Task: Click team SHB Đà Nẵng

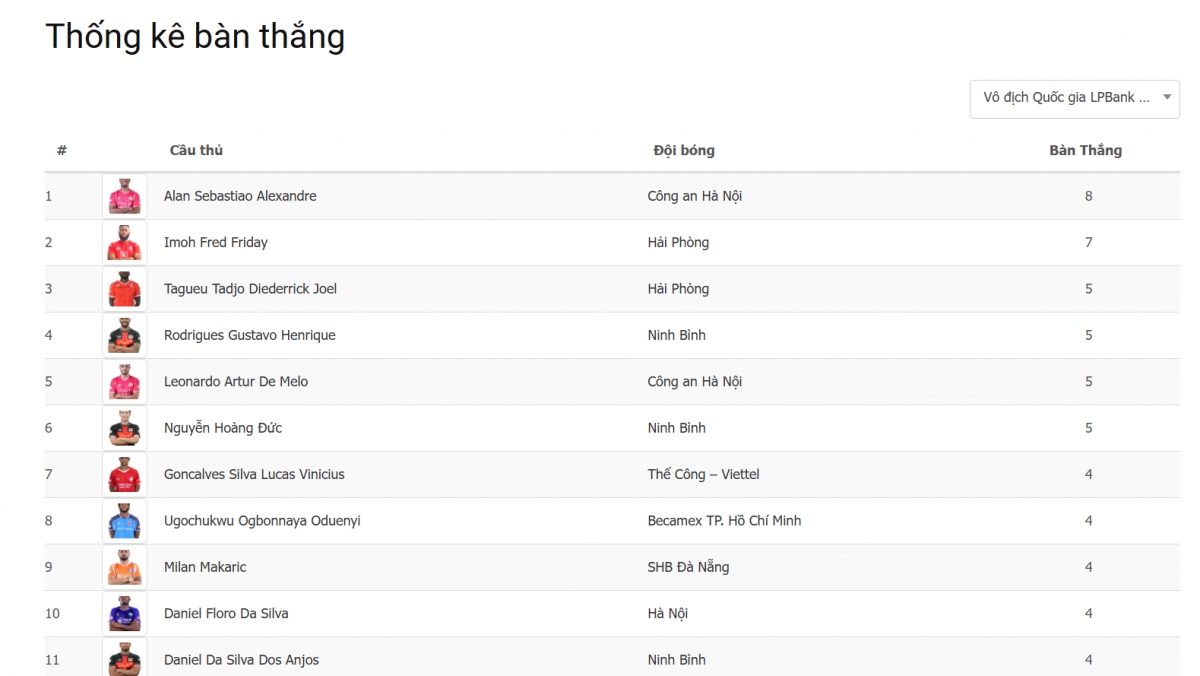Action: point(688,567)
